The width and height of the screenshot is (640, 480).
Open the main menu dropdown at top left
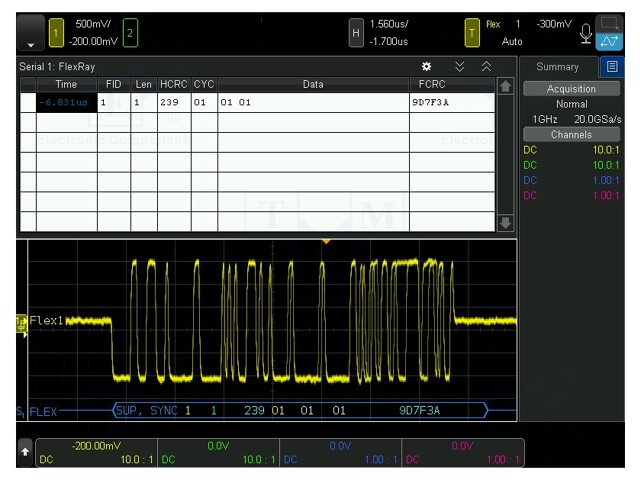point(31,33)
